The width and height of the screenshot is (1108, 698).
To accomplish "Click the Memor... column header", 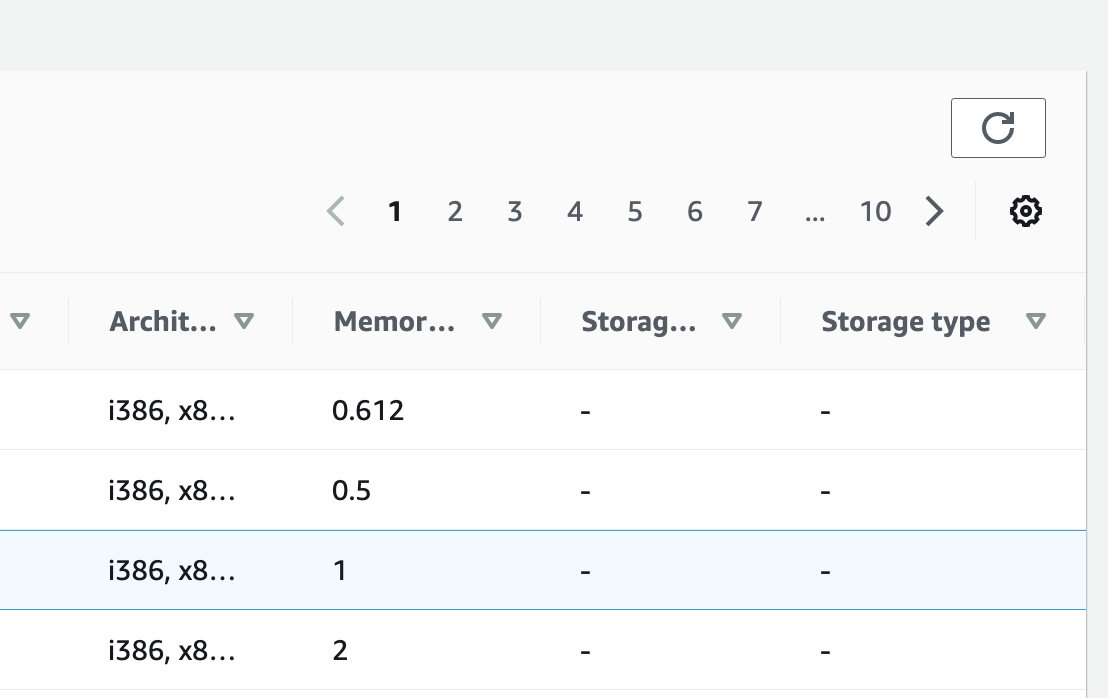I will click(x=394, y=321).
